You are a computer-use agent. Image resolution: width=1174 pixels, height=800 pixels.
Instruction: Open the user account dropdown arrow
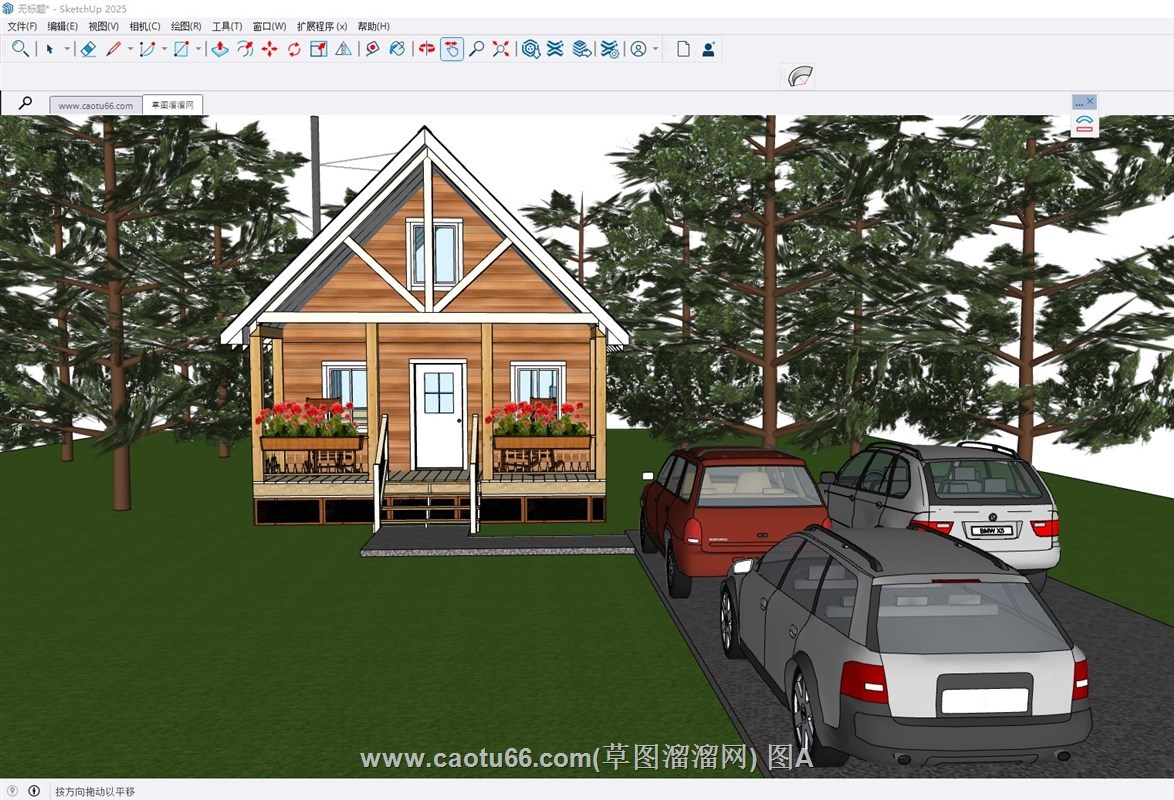656,49
